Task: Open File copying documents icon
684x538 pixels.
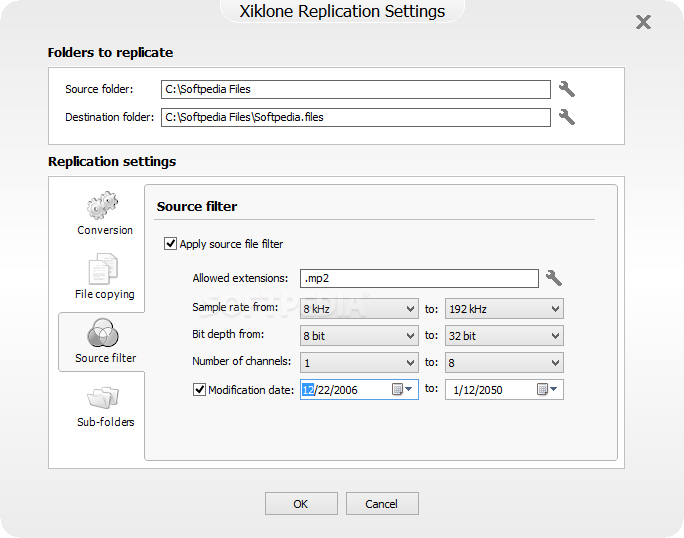Action: click(103, 269)
